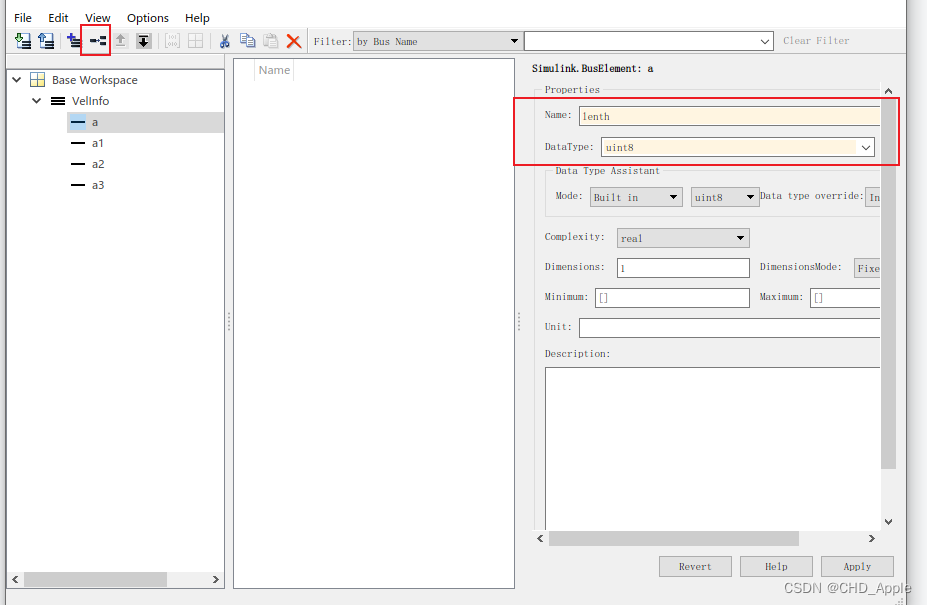The height and width of the screenshot is (605, 927).
Task: Move element down using the down arrow icon
Action: coord(144,40)
